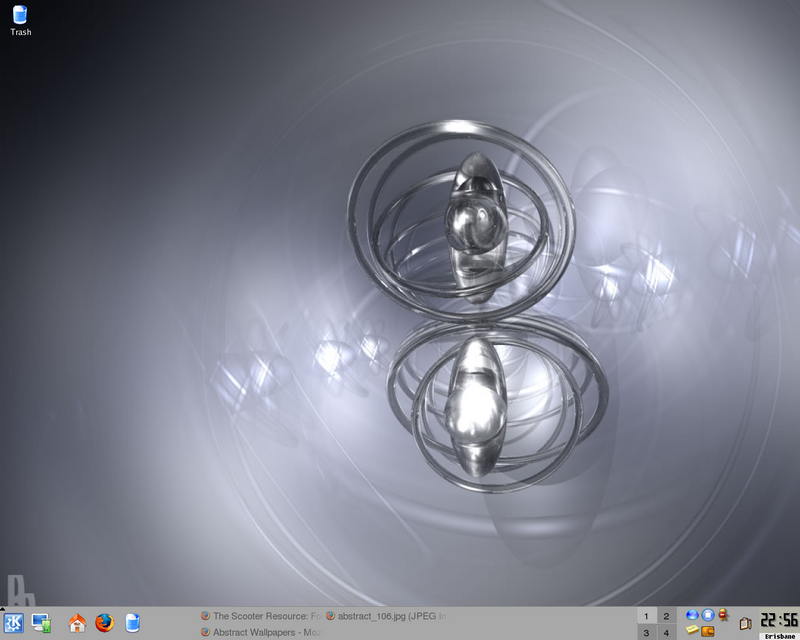This screenshot has height=640, width=800.
Task: Open the Klipper clipboard tray icon
Action: pos(745,623)
